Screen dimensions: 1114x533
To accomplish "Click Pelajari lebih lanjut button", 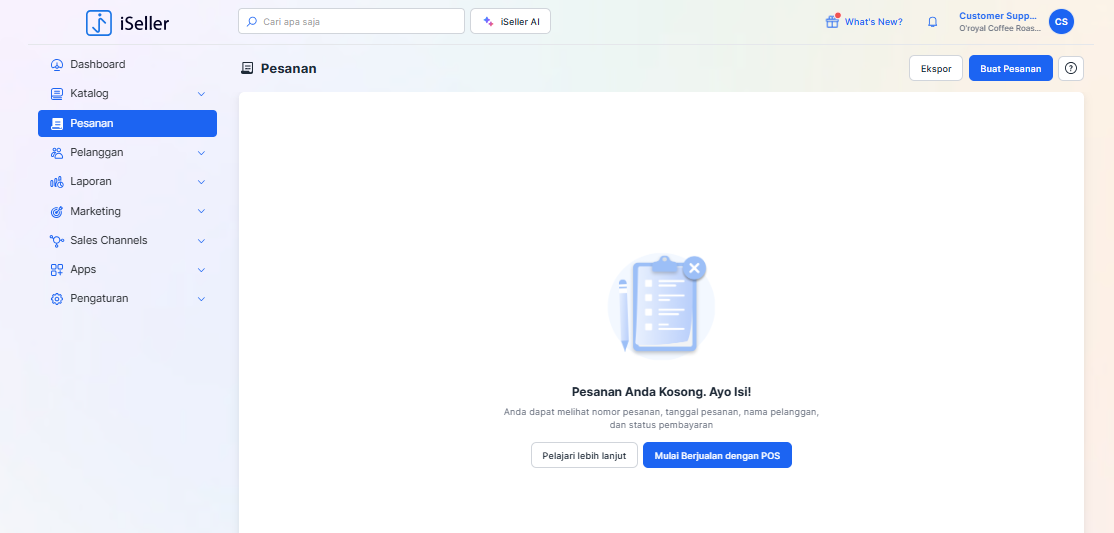I will point(584,455).
